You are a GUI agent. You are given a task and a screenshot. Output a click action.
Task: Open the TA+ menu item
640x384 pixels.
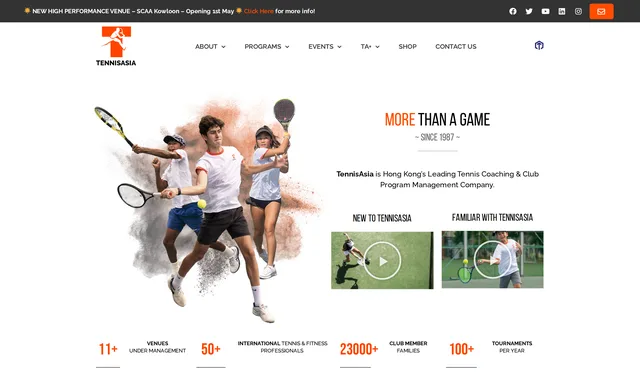[x=366, y=47]
